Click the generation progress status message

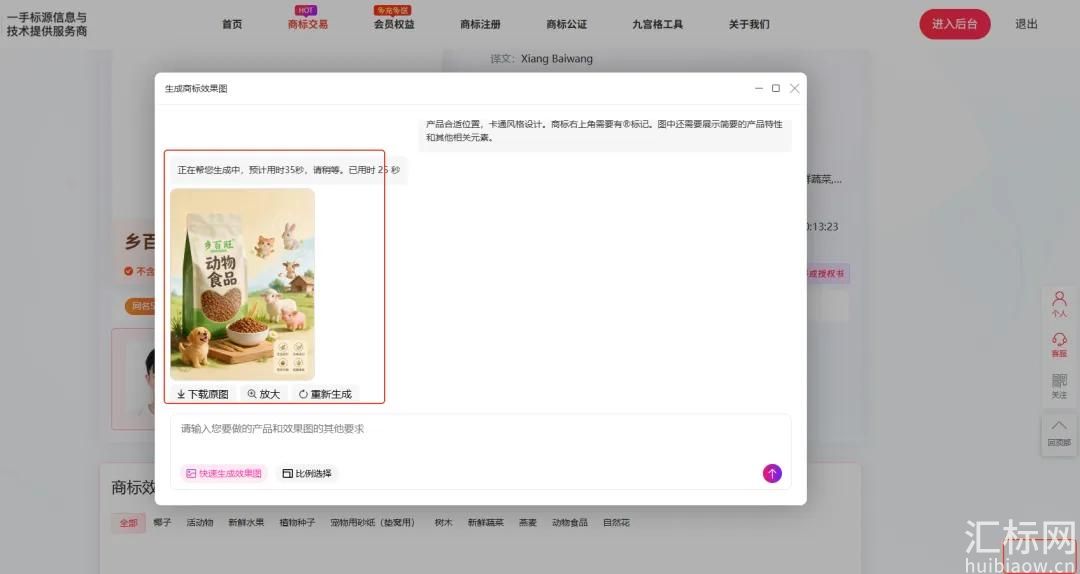289,170
